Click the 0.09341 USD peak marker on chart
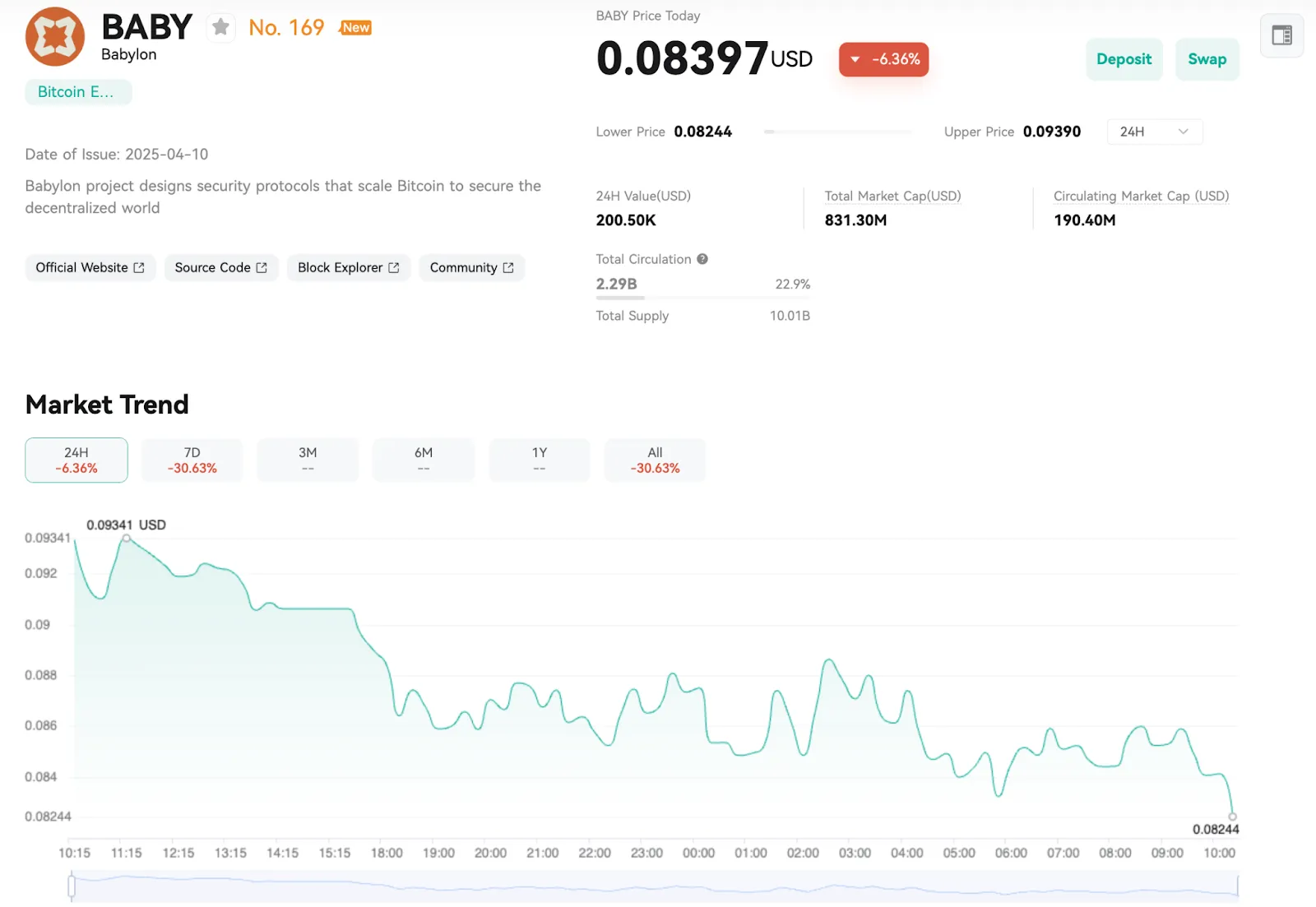 coord(126,538)
